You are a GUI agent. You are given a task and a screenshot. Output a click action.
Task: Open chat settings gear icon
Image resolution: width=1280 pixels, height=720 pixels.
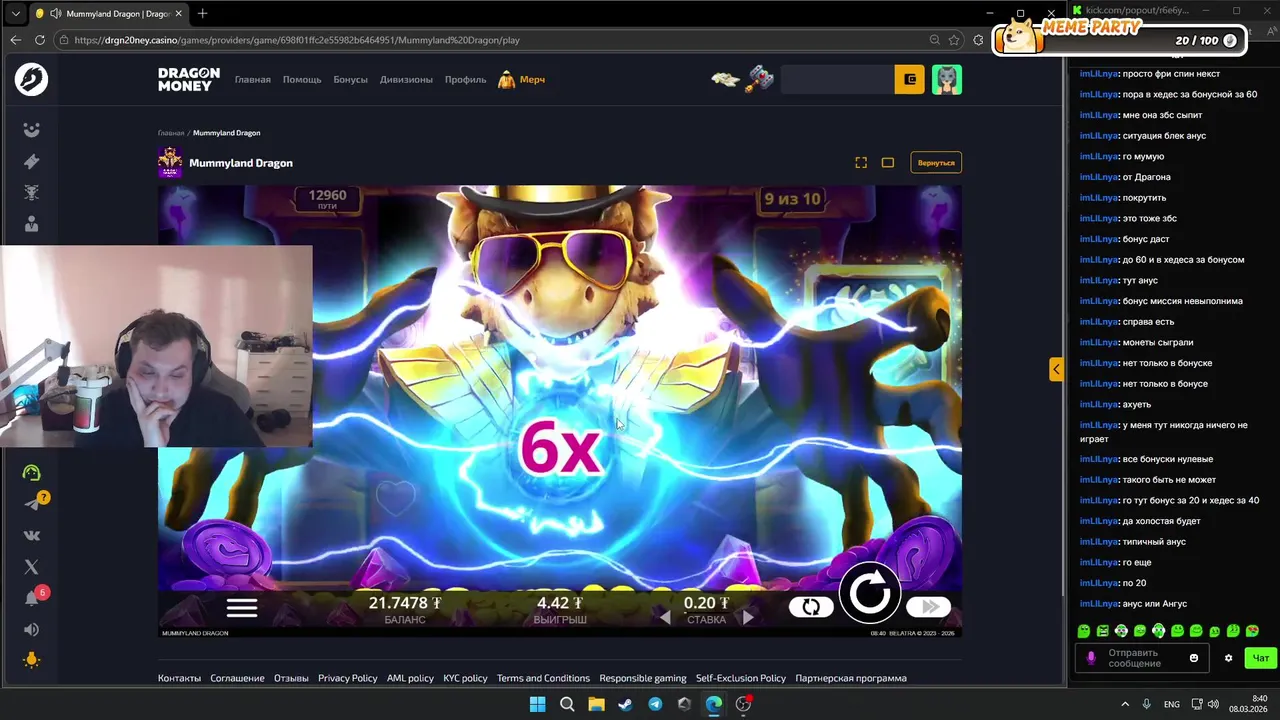(x=1229, y=658)
